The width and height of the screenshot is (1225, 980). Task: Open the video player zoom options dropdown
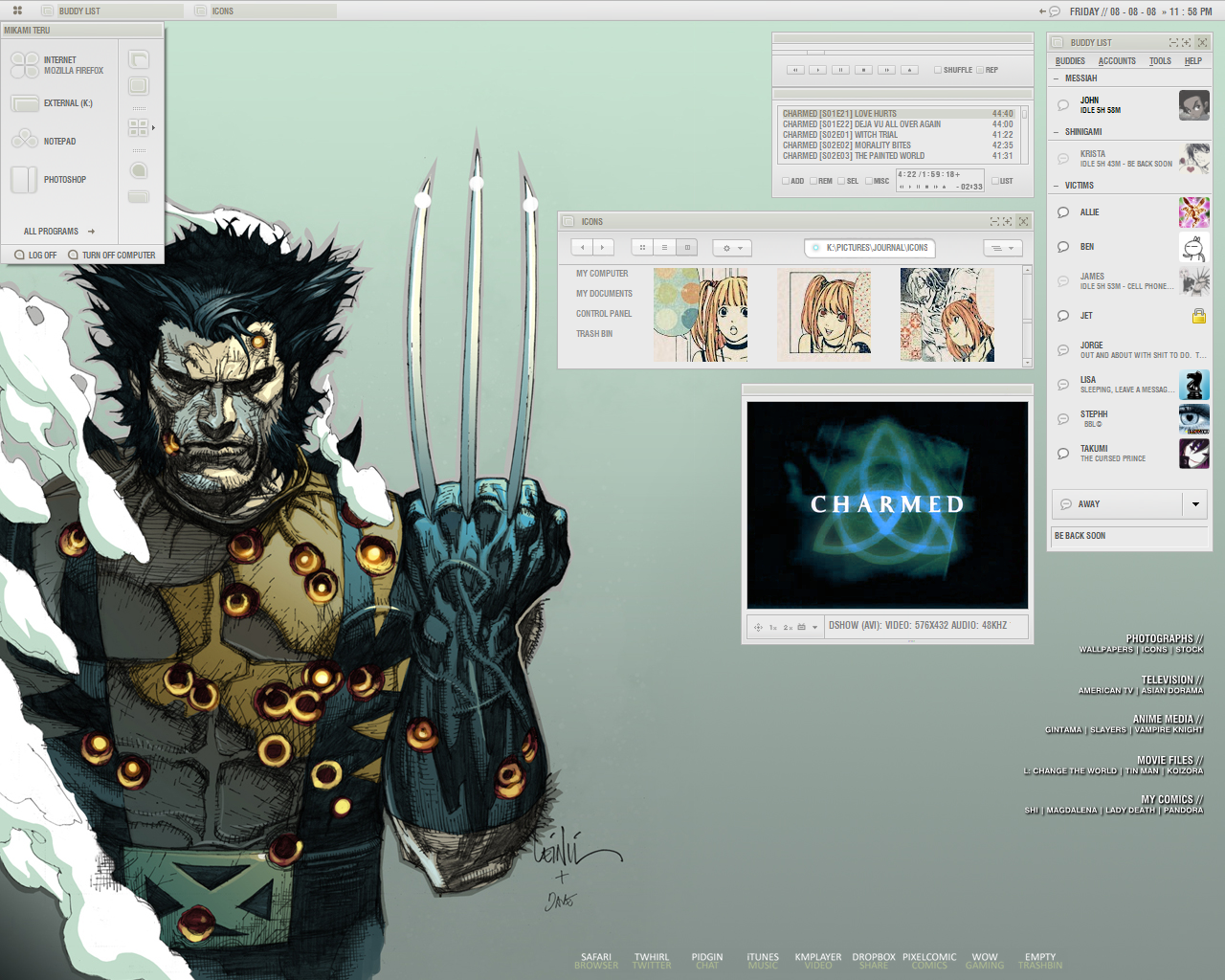click(814, 628)
